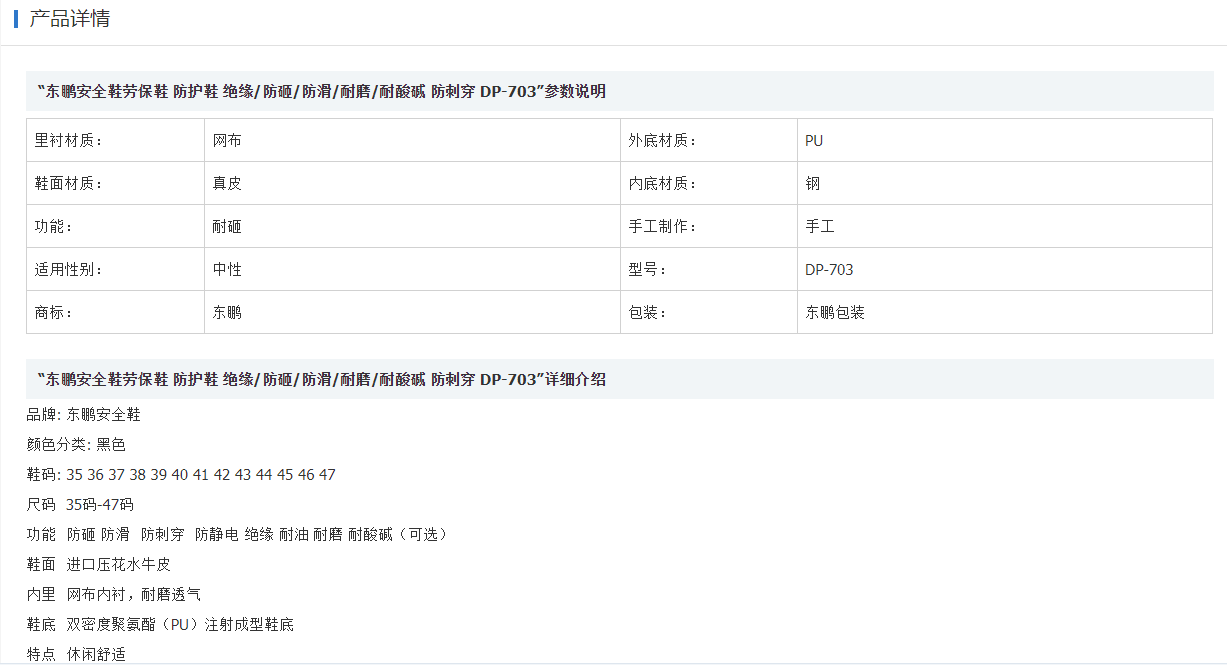Click the 外底材质 label cell
1227x665 pixels.
point(709,141)
